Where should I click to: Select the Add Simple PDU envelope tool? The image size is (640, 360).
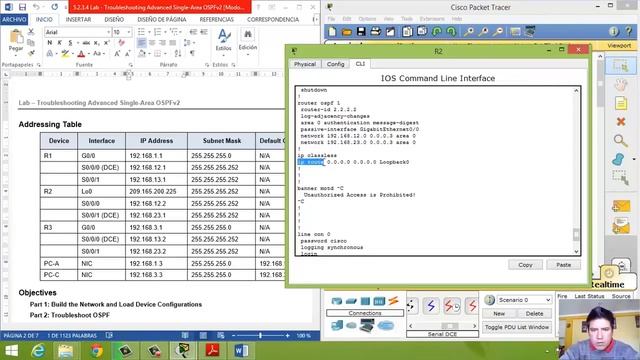[x=620, y=207]
